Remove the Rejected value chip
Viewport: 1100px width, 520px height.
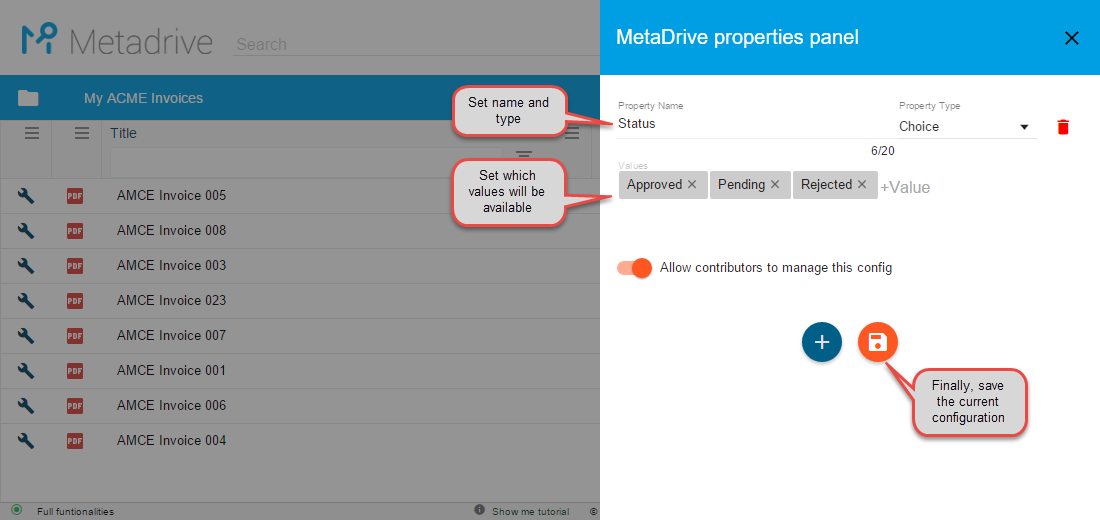(862, 185)
